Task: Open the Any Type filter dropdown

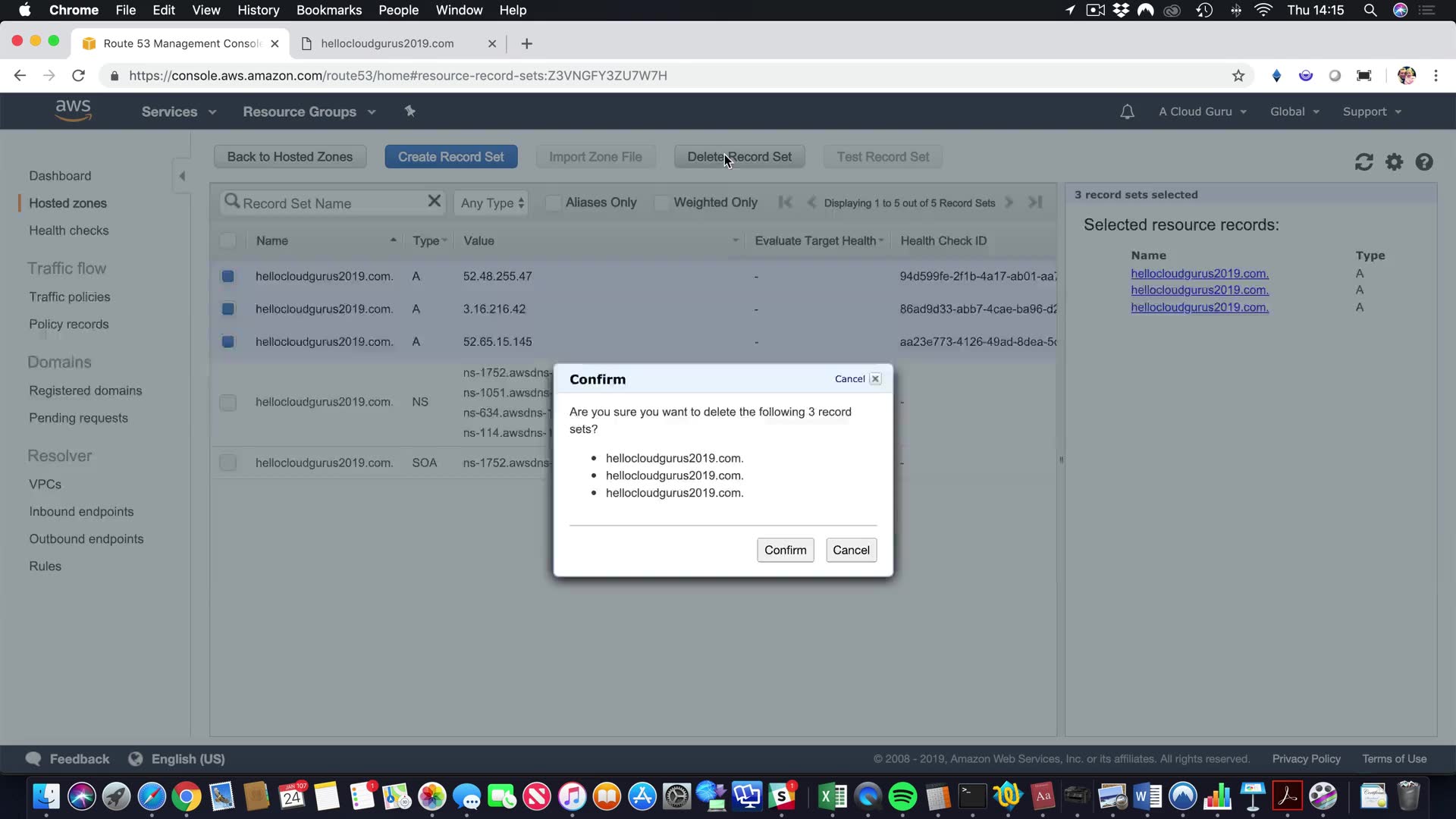Action: click(492, 203)
